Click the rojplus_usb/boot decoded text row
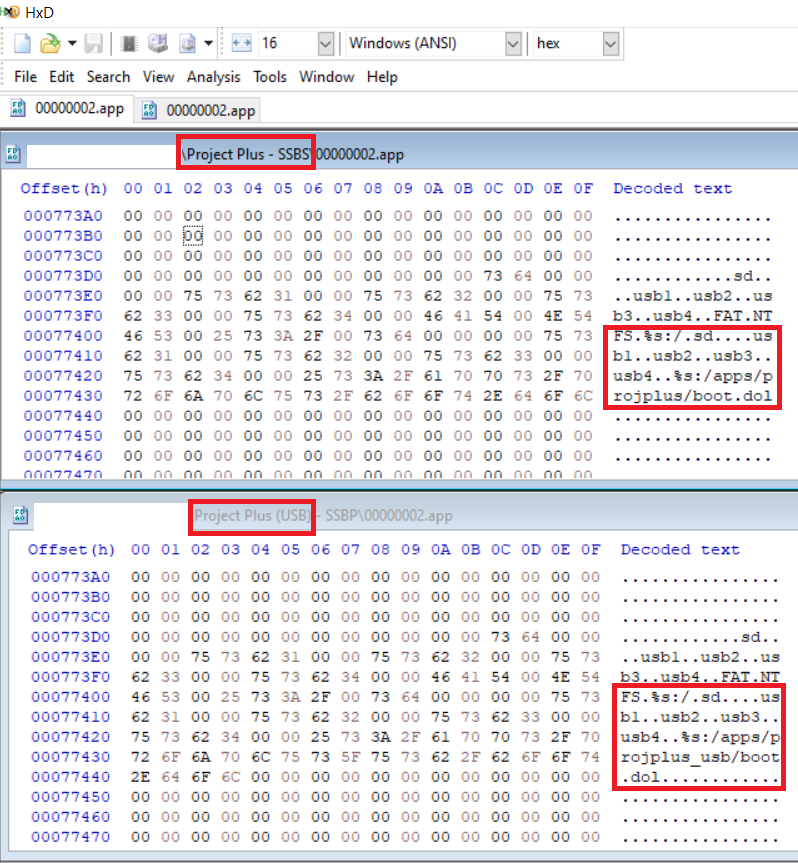Screen dimensions: 798x863 tap(700, 757)
